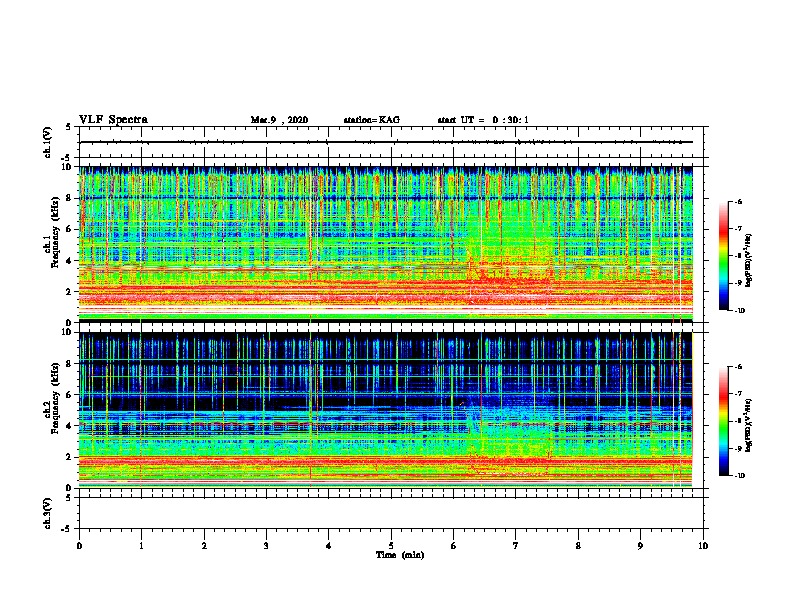Click the "station=KAG" label
The height and width of the screenshot is (612, 792).
coord(371,120)
